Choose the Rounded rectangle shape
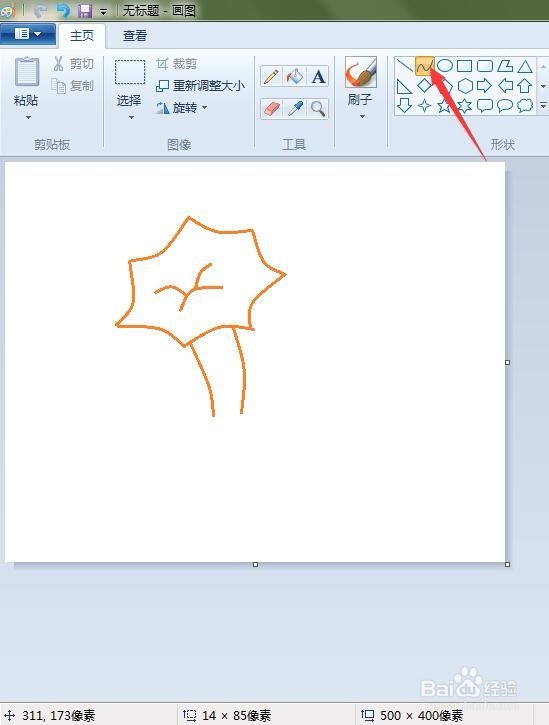 [485, 66]
